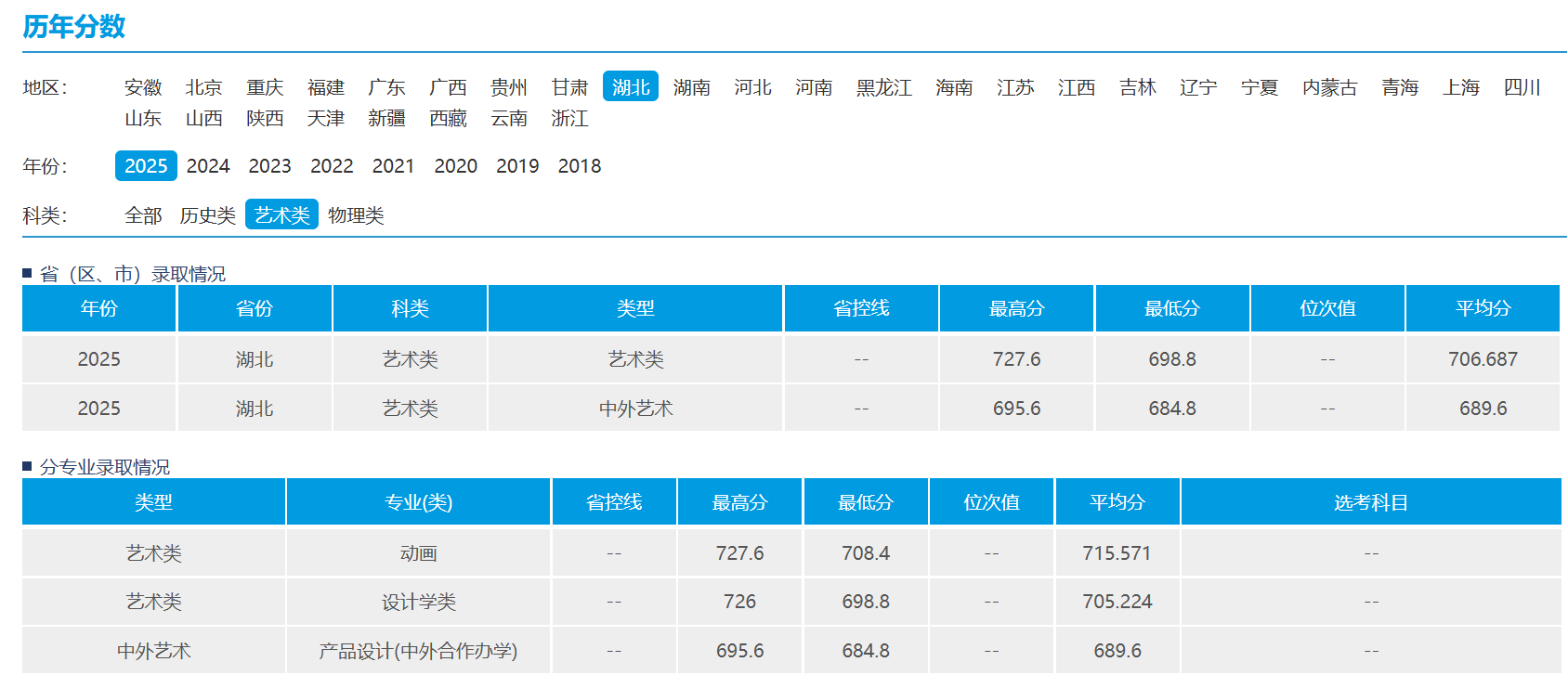
Task: Select 山西 region
Action: (203, 119)
